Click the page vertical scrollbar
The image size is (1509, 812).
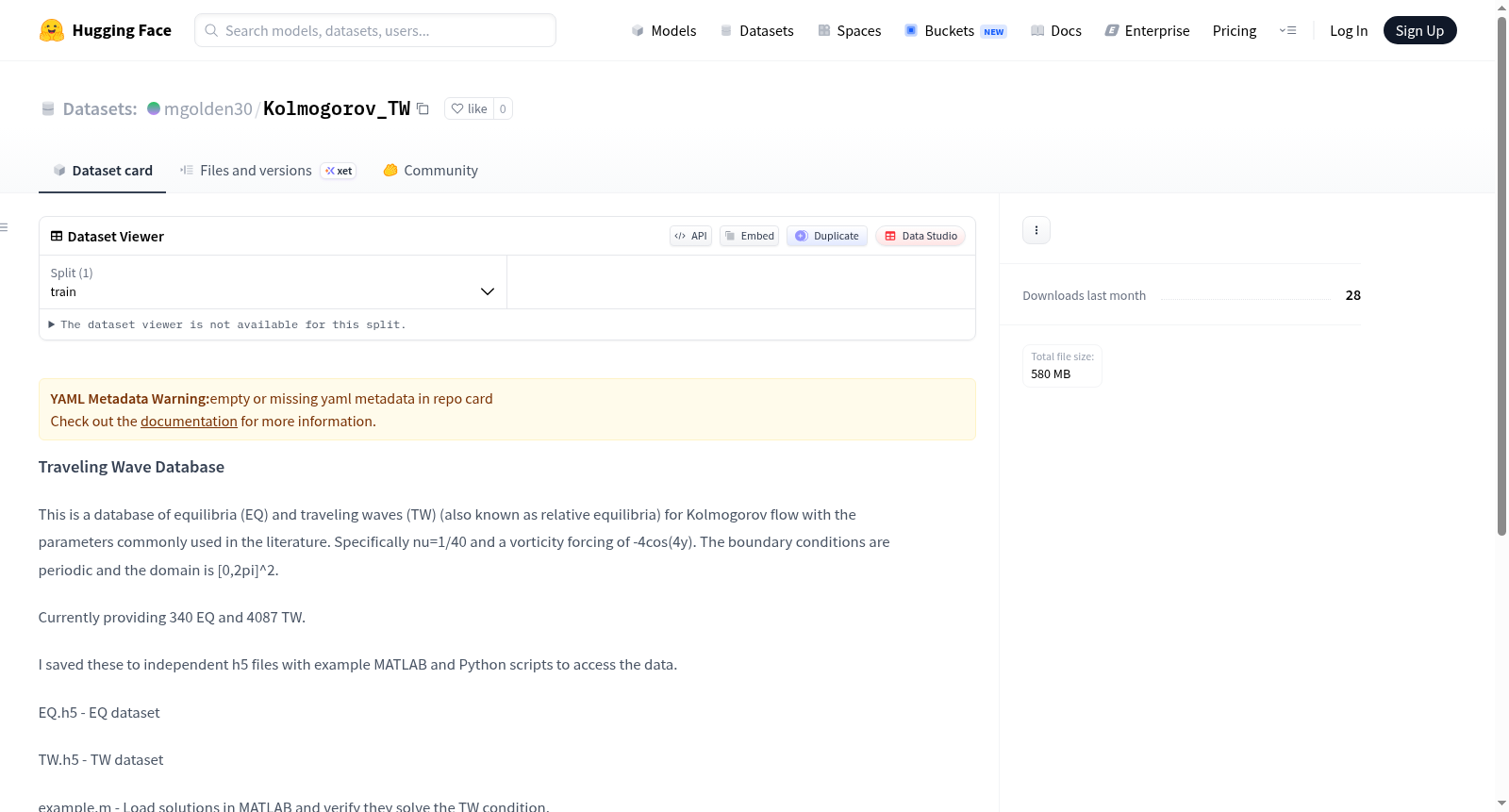(x=1501, y=275)
